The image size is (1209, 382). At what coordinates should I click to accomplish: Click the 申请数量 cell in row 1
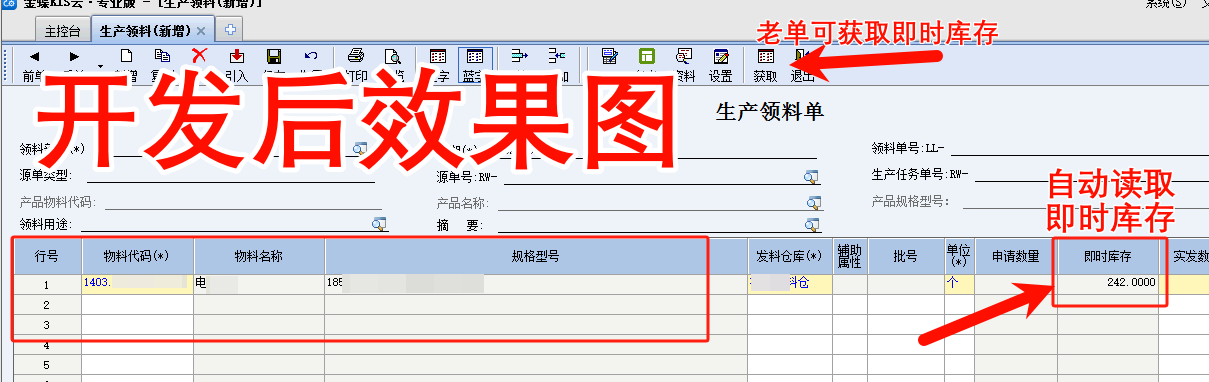[1016, 283]
